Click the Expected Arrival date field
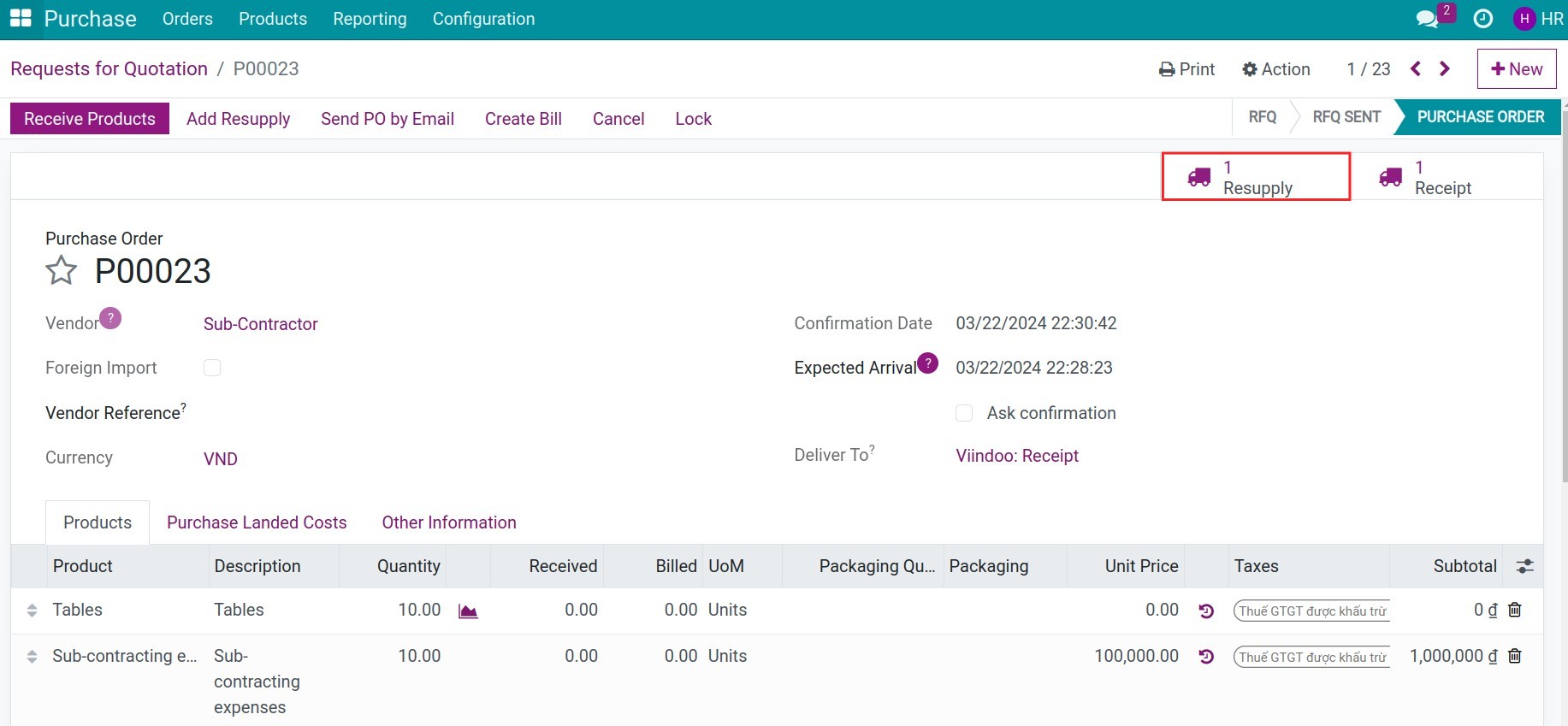 1034,368
